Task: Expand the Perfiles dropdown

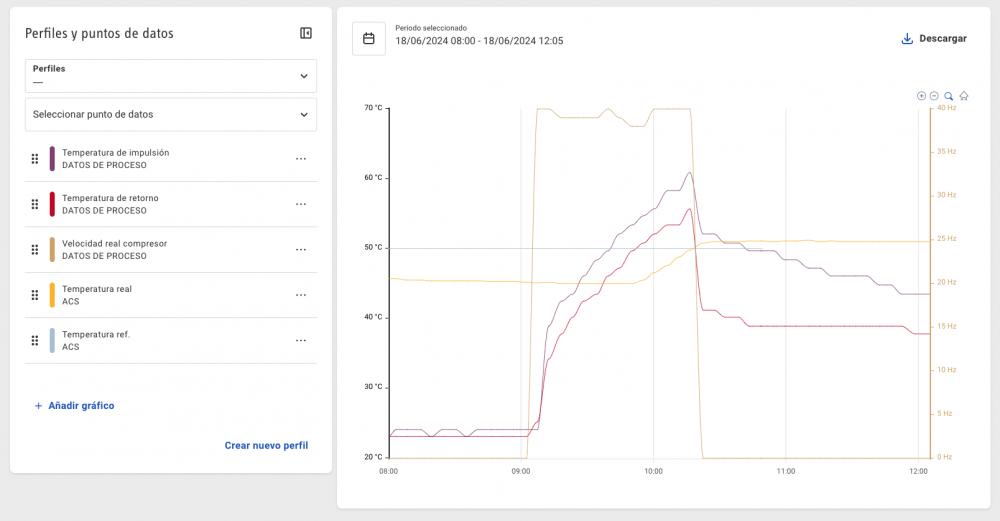Action: 171,76
